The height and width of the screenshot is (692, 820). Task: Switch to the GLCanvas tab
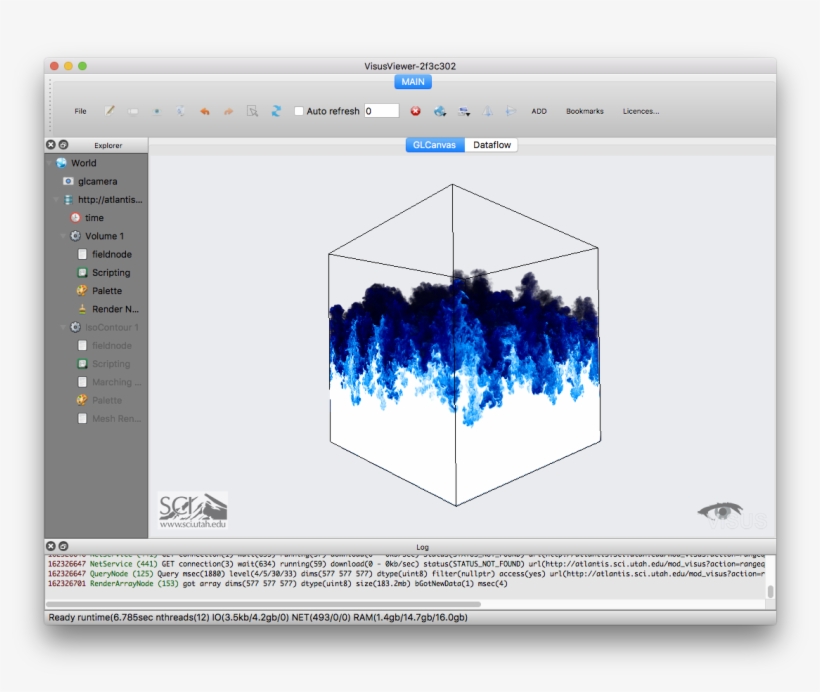pos(434,145)
